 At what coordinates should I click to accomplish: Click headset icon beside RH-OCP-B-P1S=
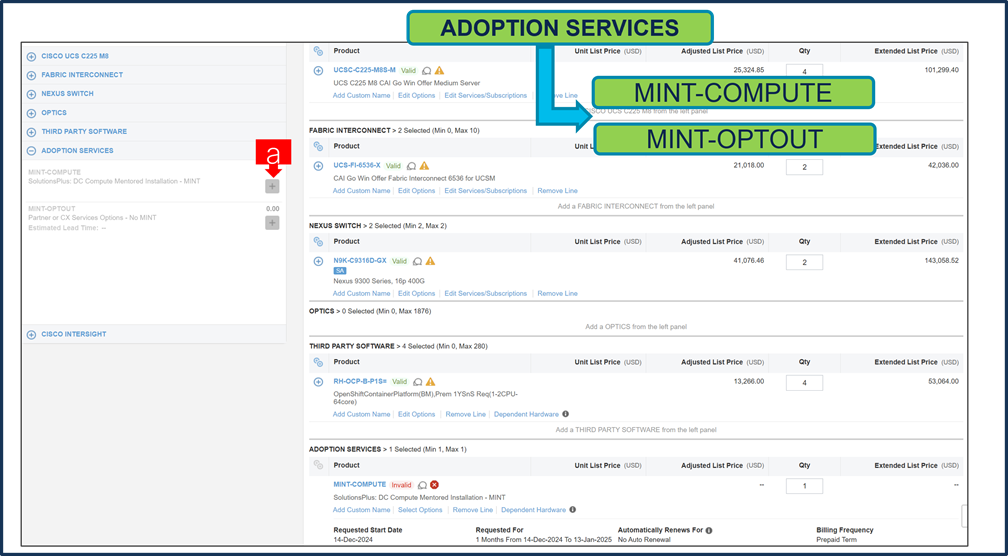click(x=417, y=382)
